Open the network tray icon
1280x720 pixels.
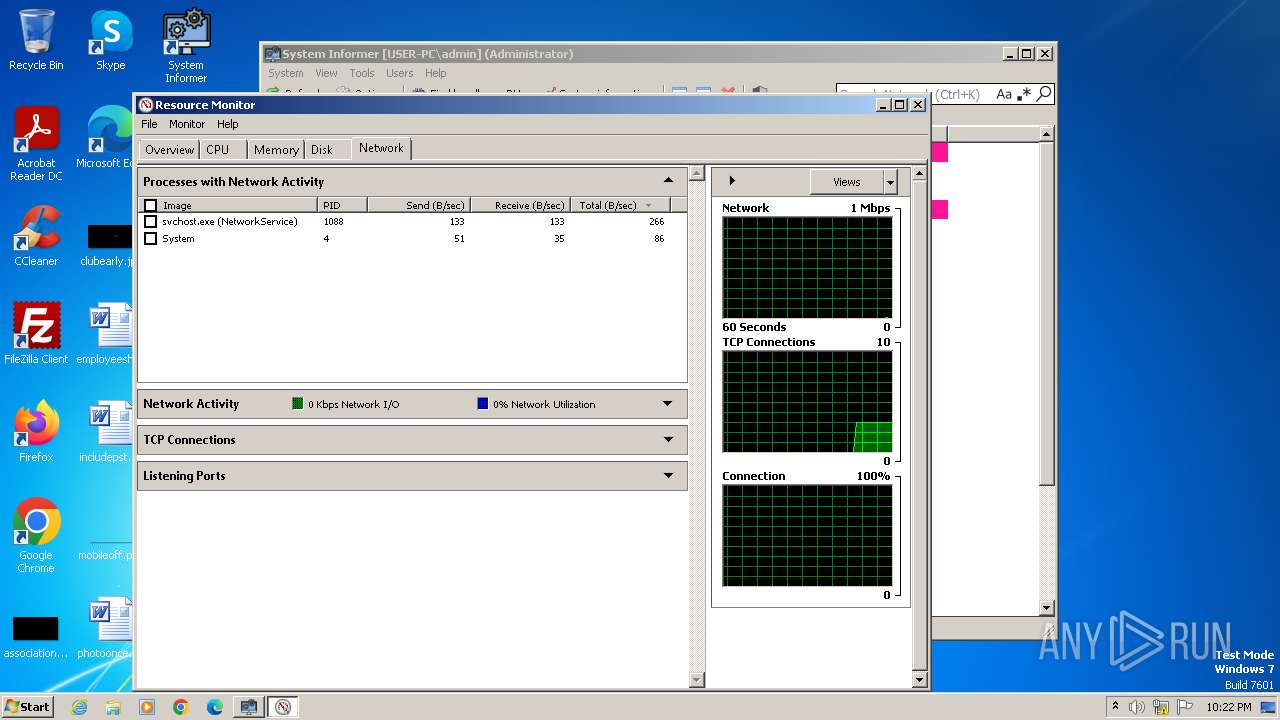[1161, 707]
